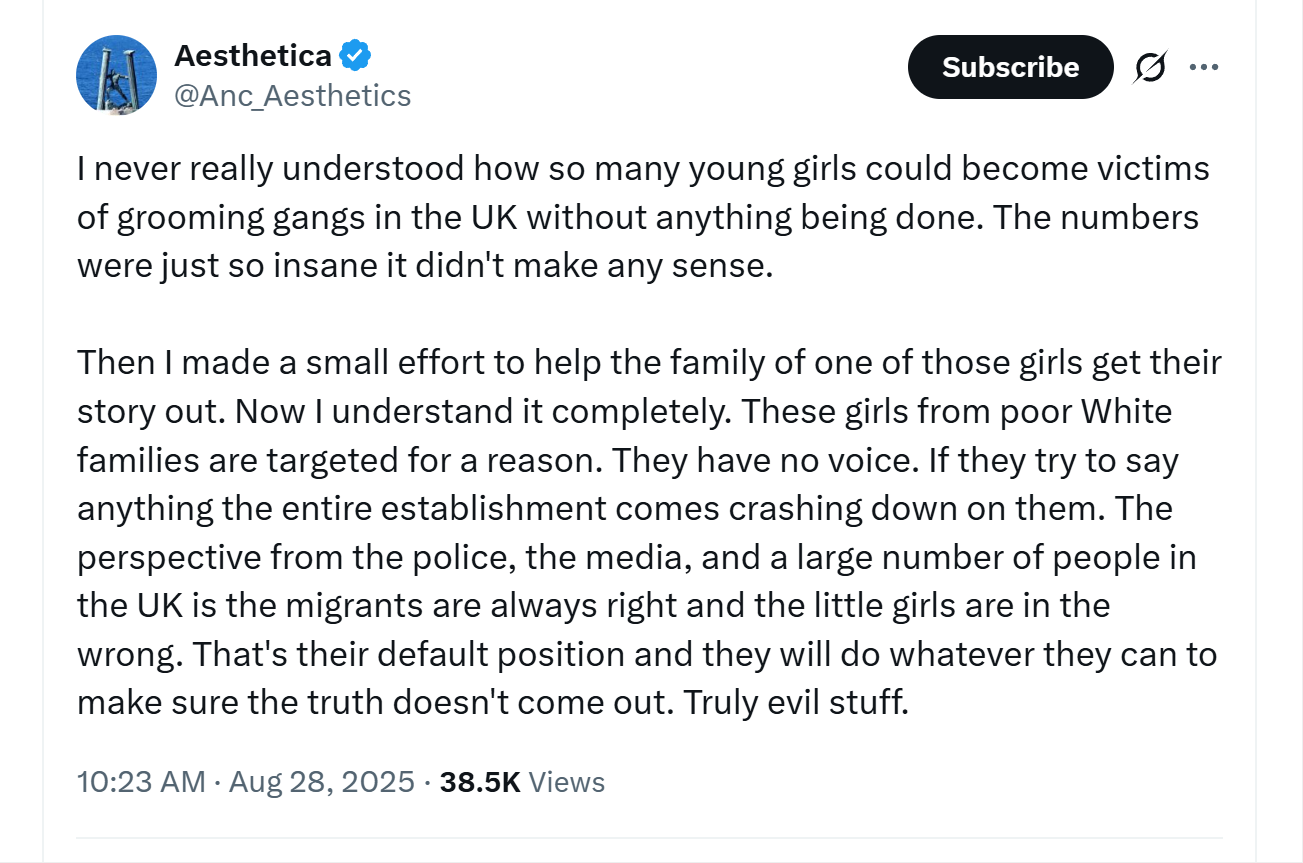Click the Aug 28, 2025 date
Viewport: 1303px width, 863px height.
point(322,781)
